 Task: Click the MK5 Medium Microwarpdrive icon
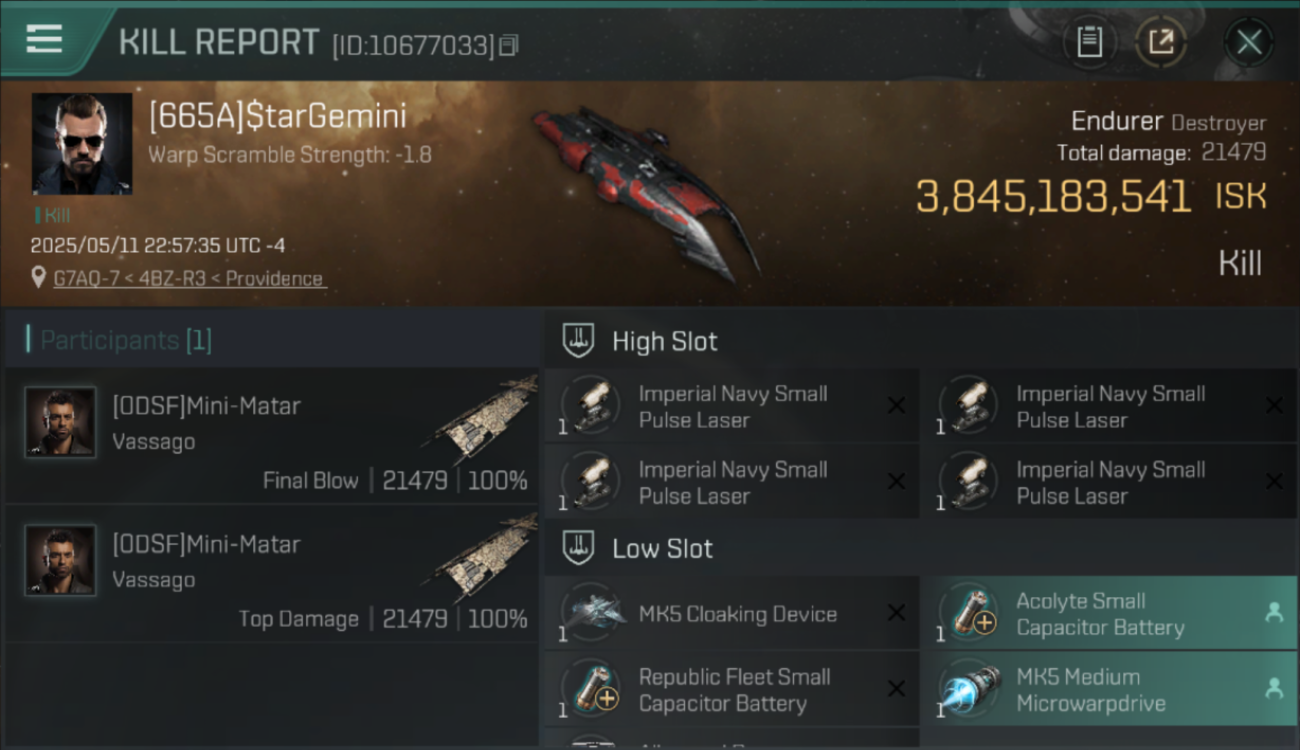970,690
